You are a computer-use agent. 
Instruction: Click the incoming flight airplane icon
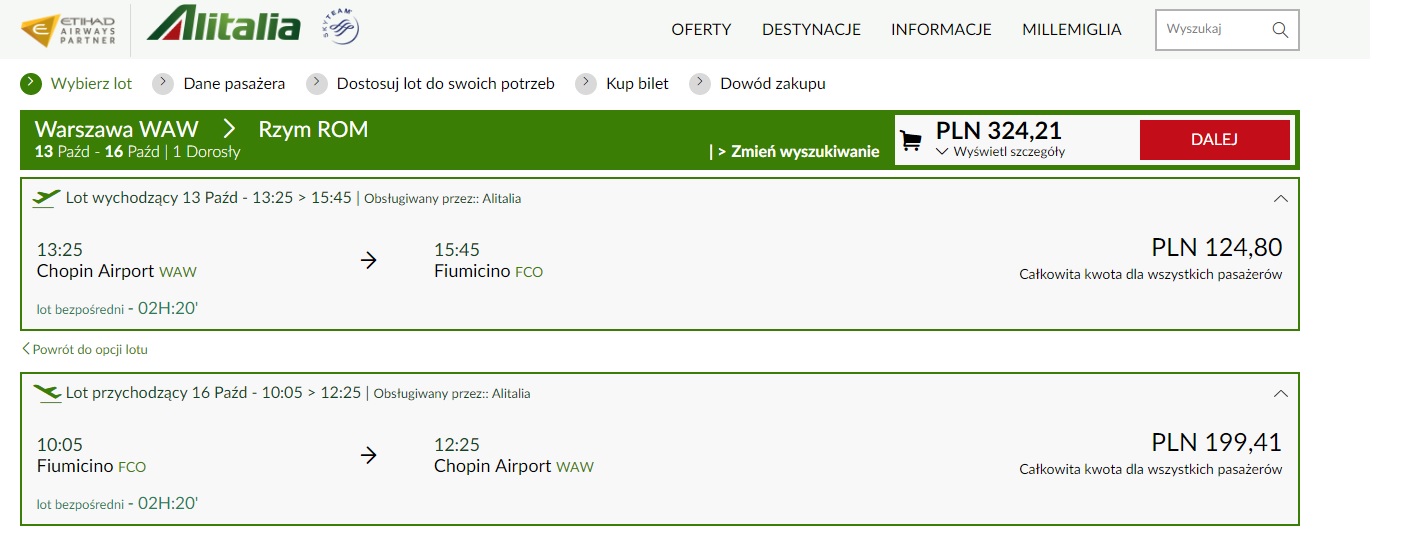[x=46, y=393]
